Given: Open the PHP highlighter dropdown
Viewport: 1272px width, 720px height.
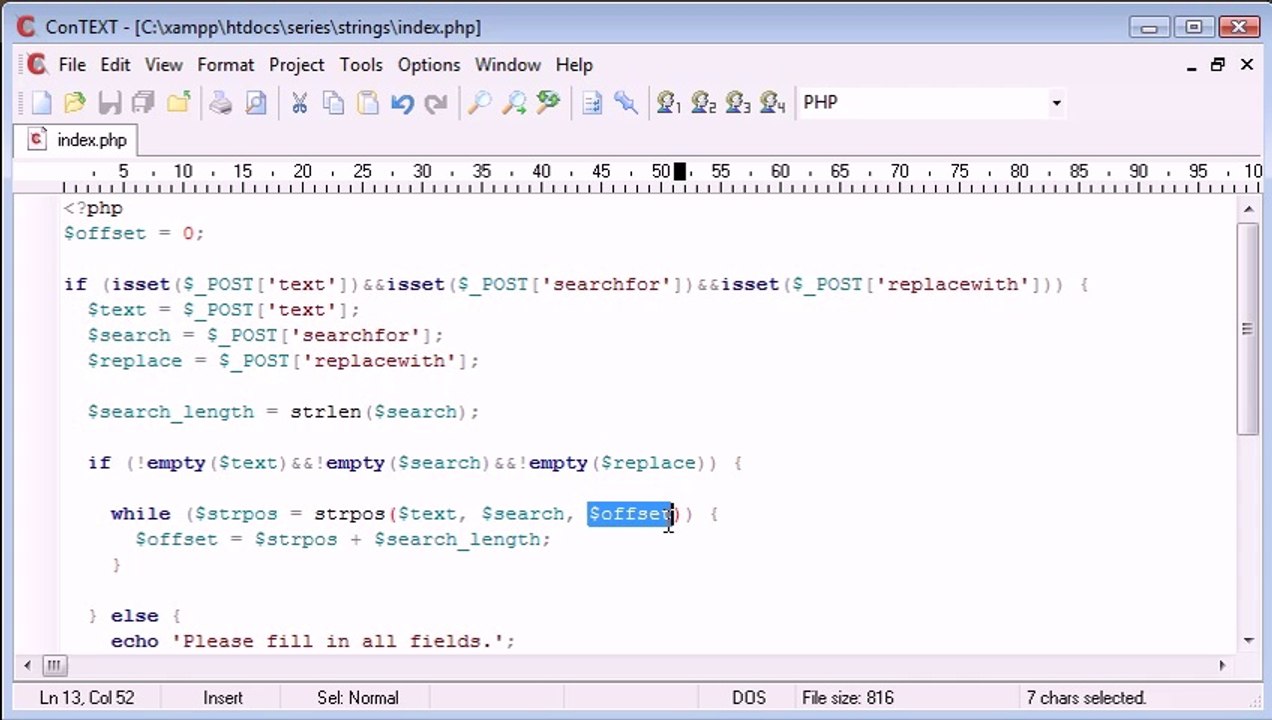Looking at the screenshot, I should [x=1056, y=102].
